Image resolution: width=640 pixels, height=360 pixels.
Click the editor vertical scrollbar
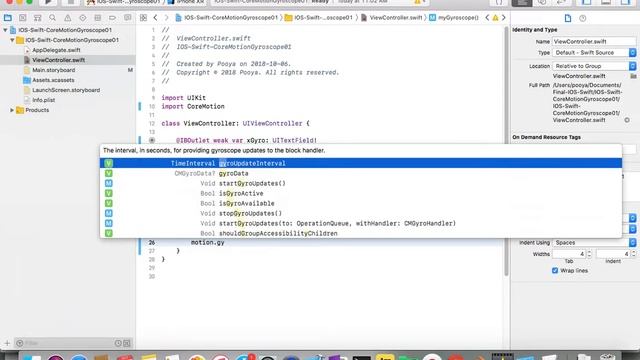click(507, 151)
